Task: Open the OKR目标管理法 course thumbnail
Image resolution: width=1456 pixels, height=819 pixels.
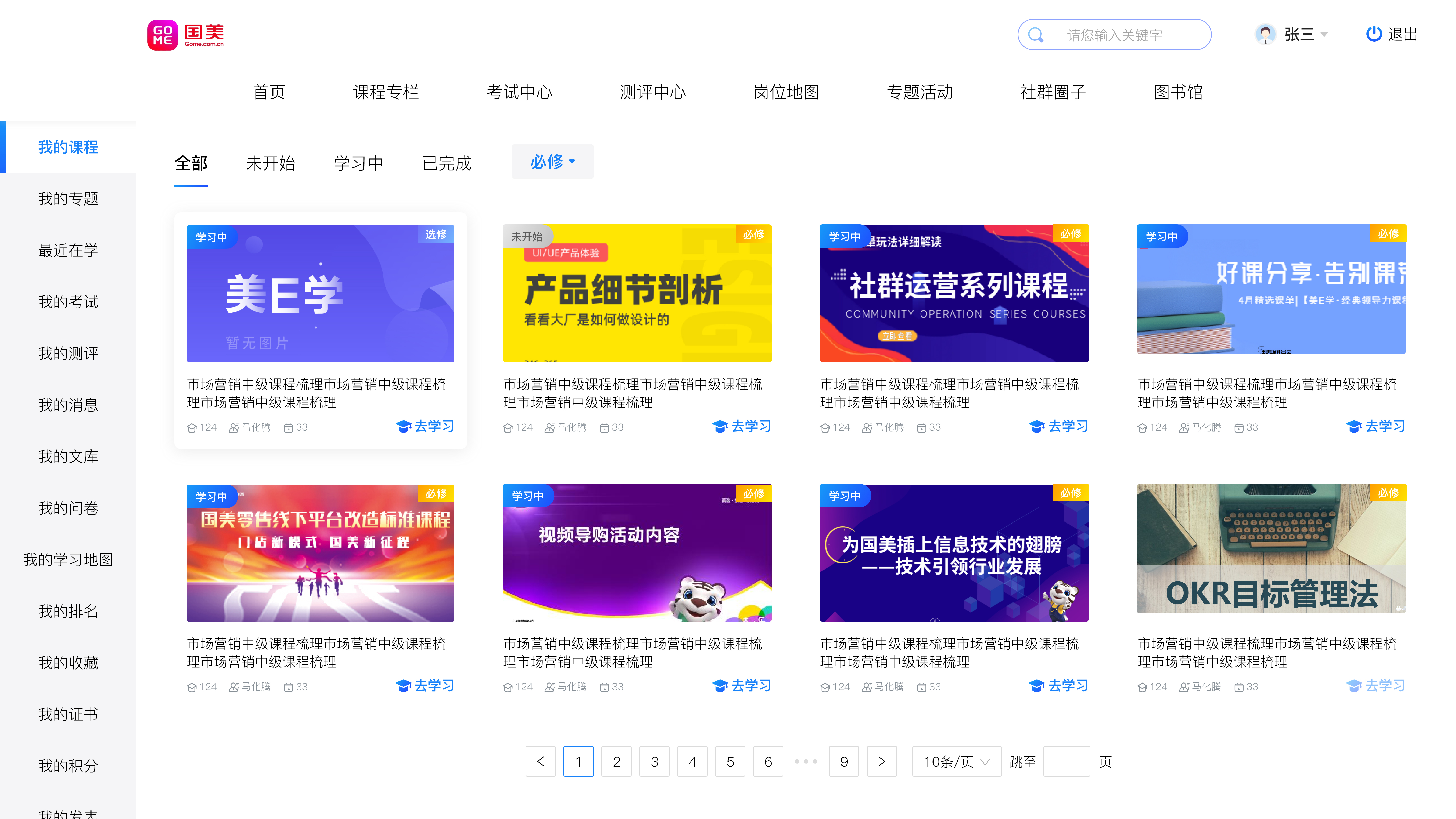Action: click(x=1271, y=549)
